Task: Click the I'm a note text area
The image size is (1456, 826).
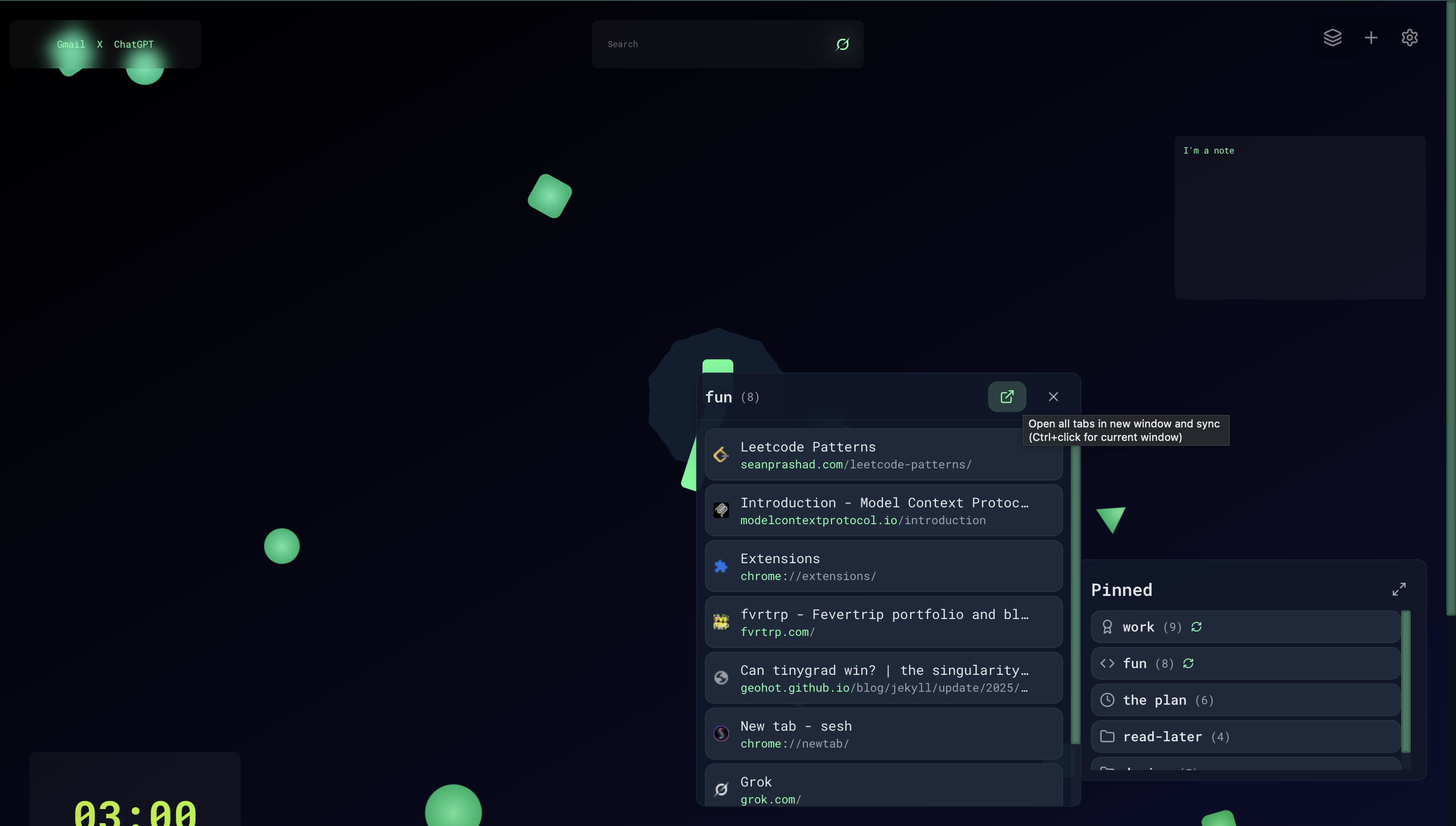Action: coord(1300,219)
